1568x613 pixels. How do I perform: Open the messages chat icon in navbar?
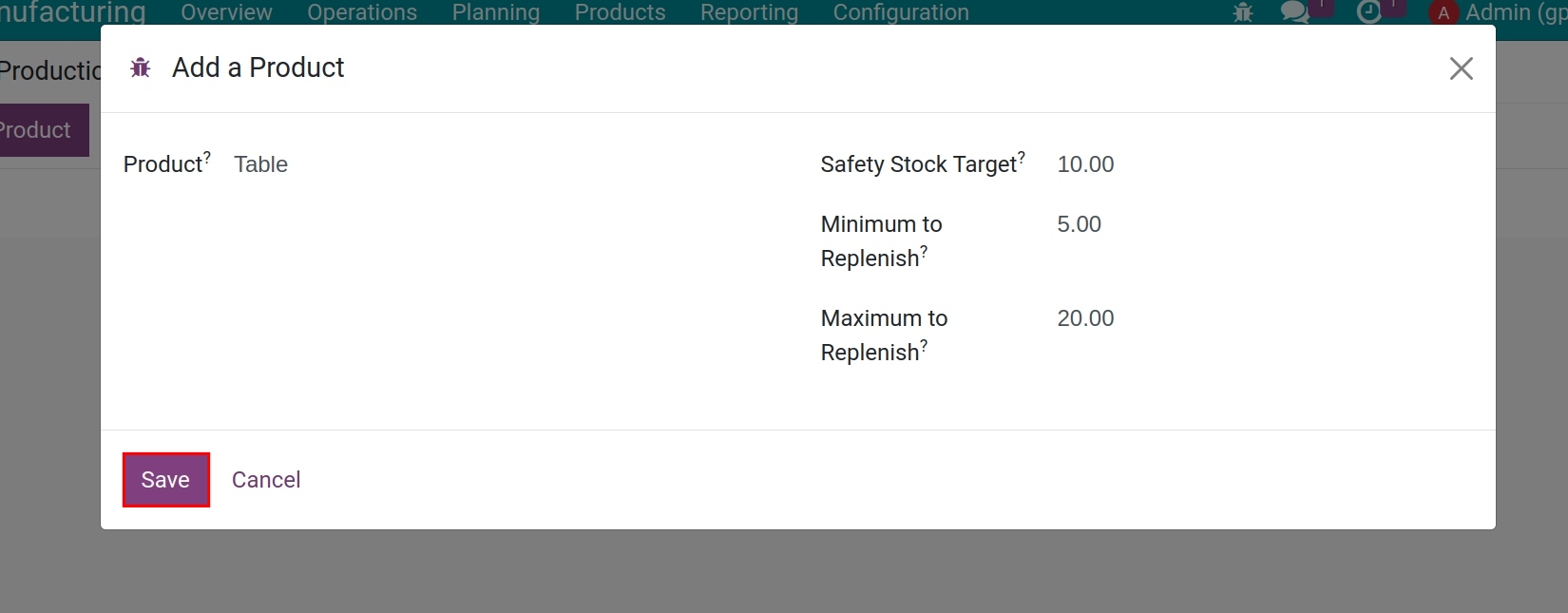click(x=1294, y=12)
